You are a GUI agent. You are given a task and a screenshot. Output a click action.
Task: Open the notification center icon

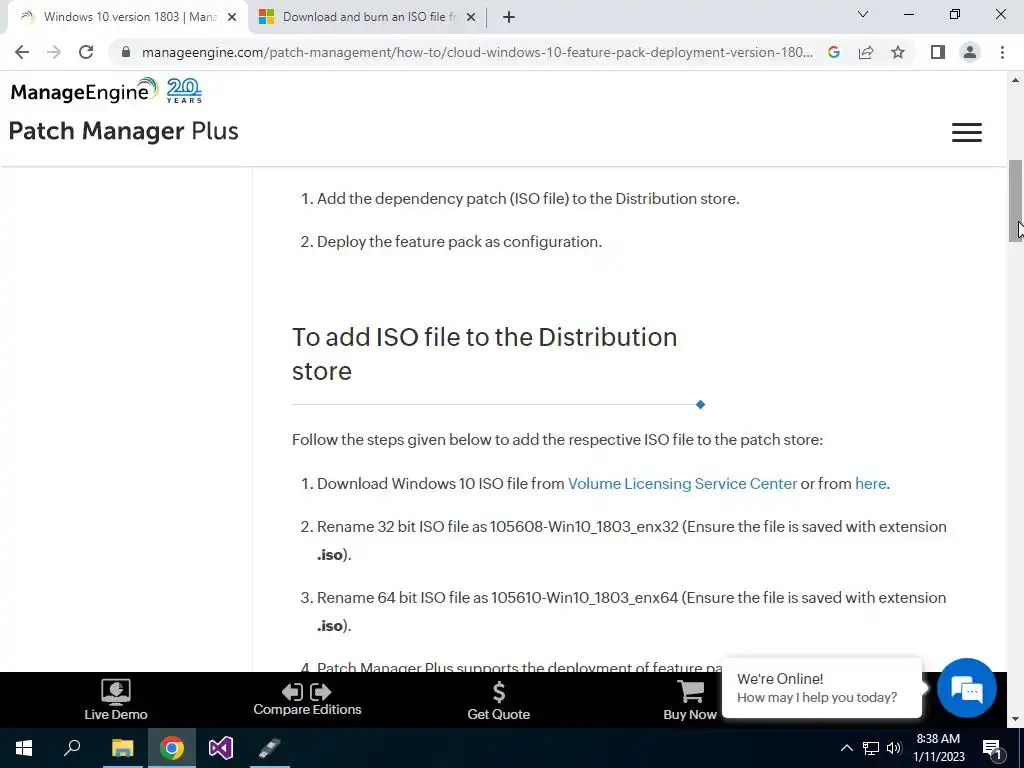[993, 748]
